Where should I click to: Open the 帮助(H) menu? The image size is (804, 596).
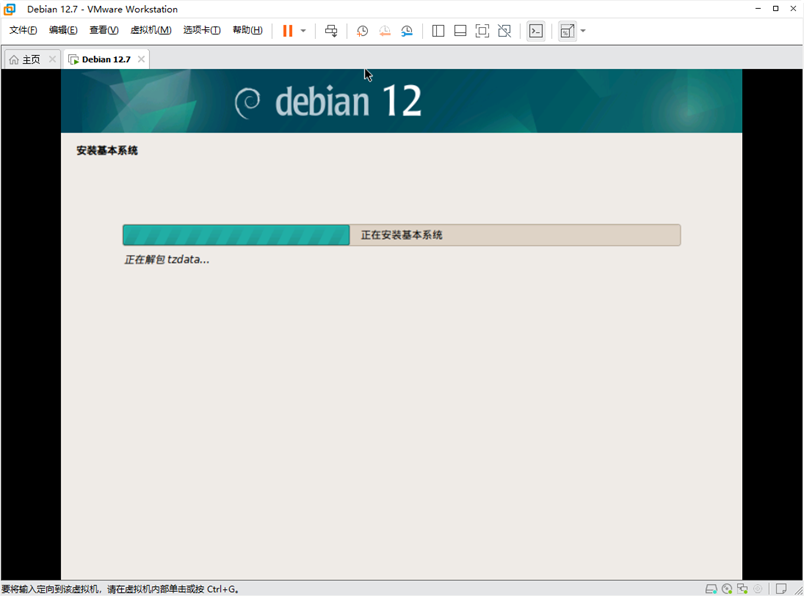pyautogui.click(x=248, y=30)
